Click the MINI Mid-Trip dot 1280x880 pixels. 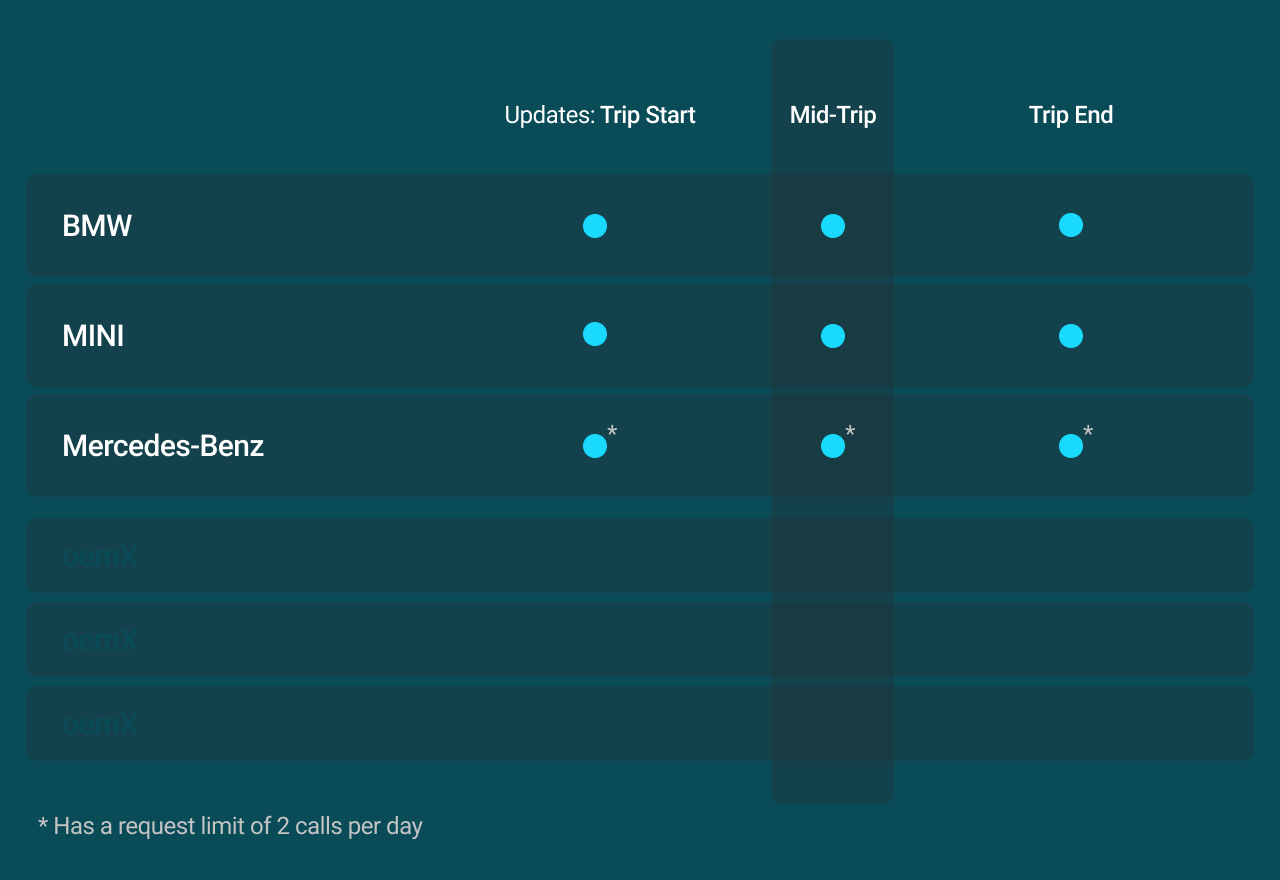[x=833, y=336]
